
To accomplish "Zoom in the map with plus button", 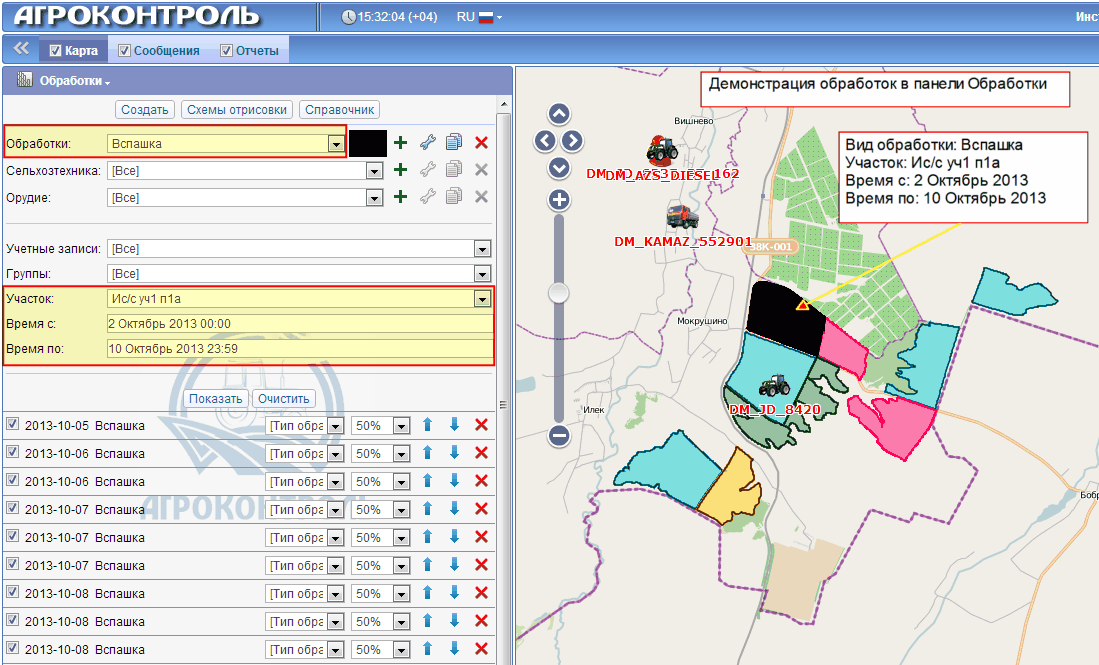I will (559, 200).
